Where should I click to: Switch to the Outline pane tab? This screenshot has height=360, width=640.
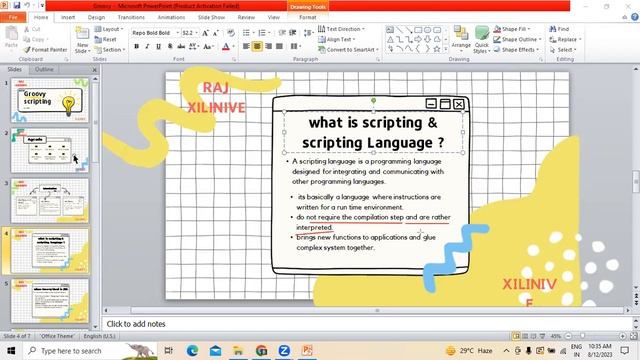click(44, 69)
